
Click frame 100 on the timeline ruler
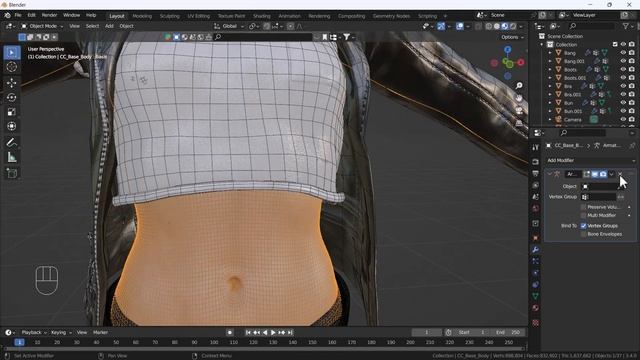click(214, 342)
